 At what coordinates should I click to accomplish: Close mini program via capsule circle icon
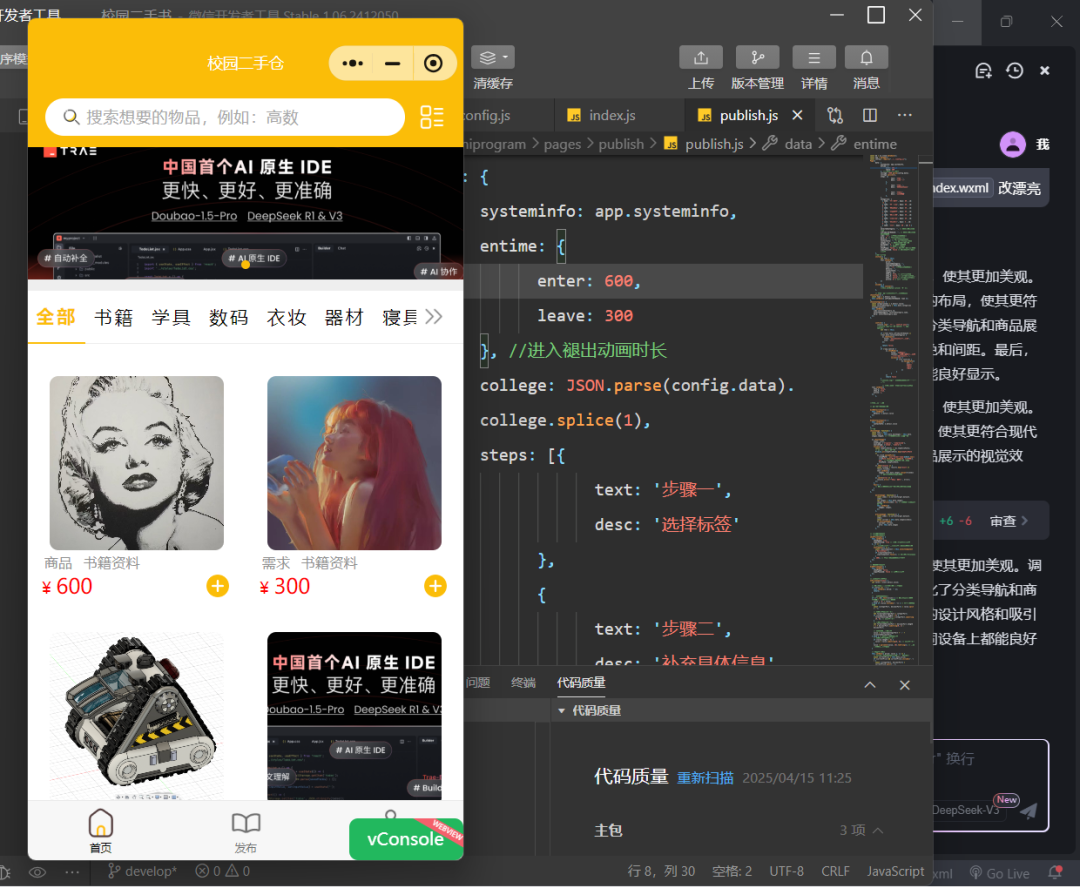[433, 63]
